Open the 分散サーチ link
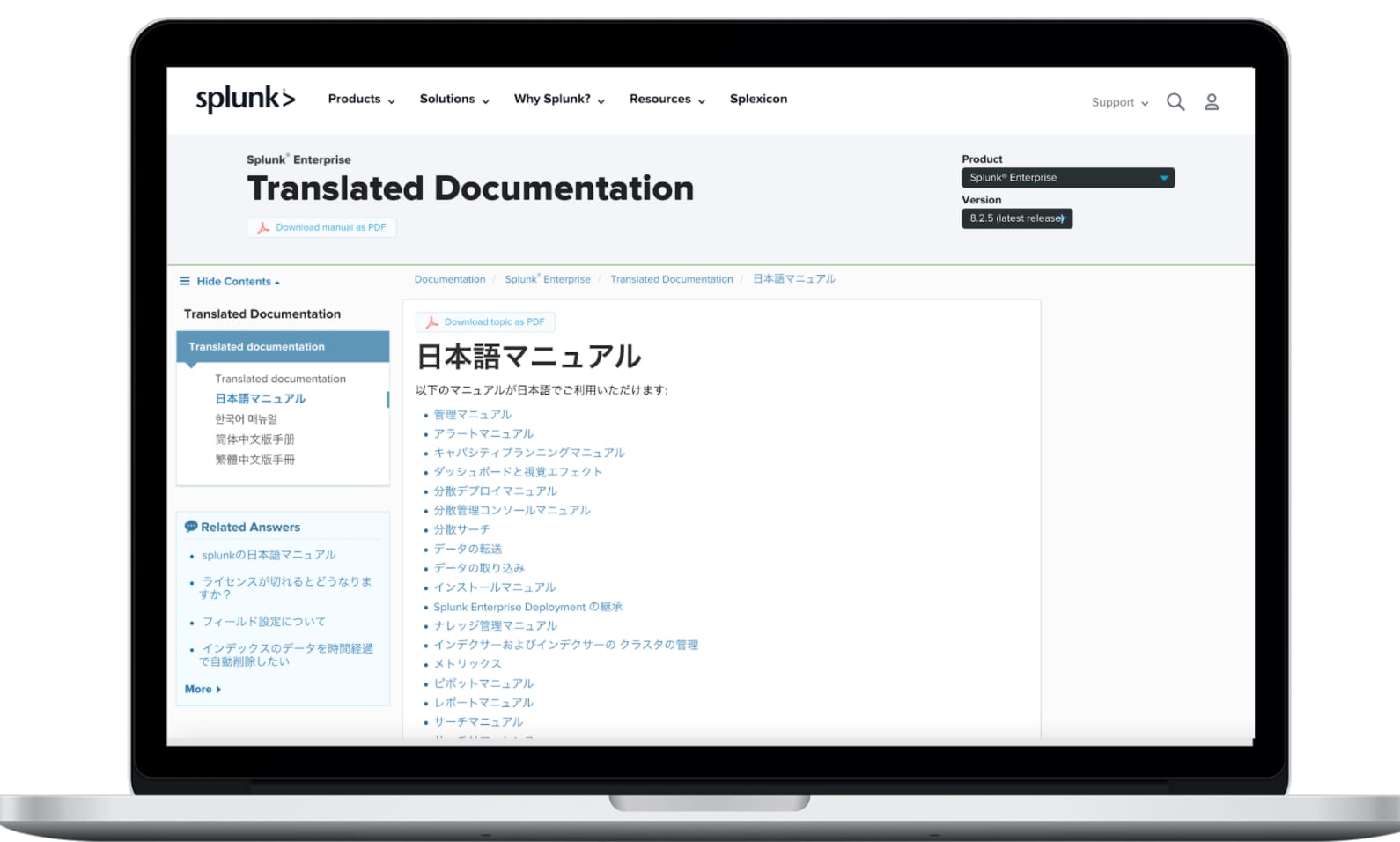Screen dimensions: 1400x842 [461, 530]
